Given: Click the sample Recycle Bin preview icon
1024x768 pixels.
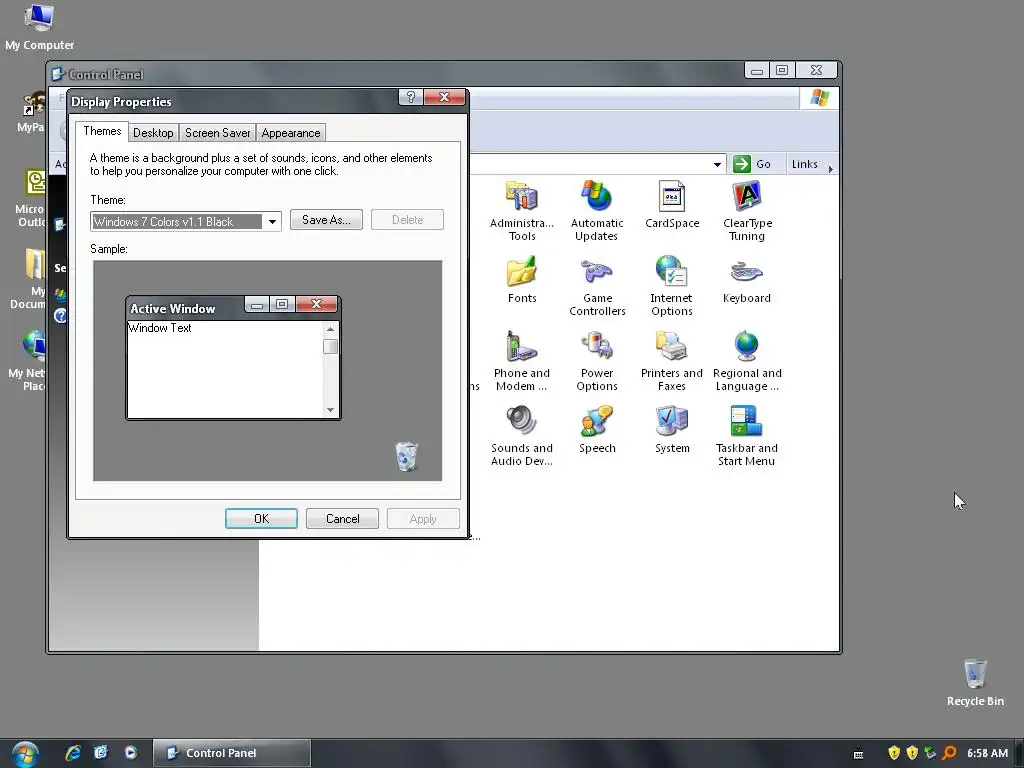Looking at the screenshot, I should click(406, 456).
